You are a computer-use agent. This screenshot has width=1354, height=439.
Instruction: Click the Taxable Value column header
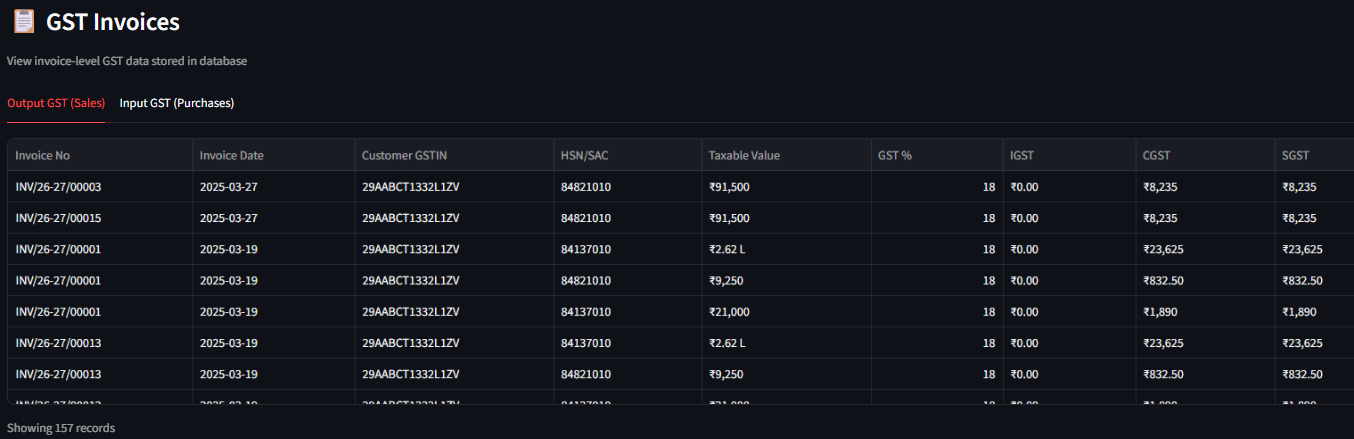[x=785, y=155]
